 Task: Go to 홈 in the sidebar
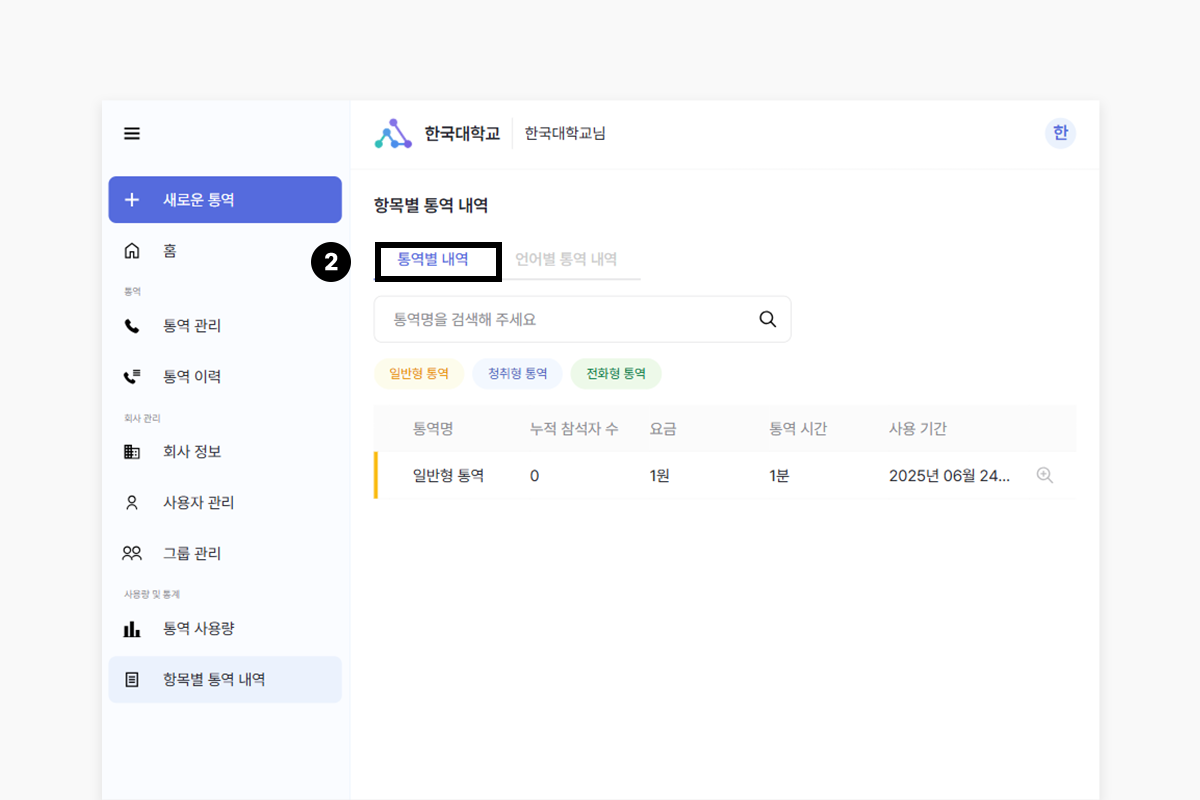[x=225, y=251]
